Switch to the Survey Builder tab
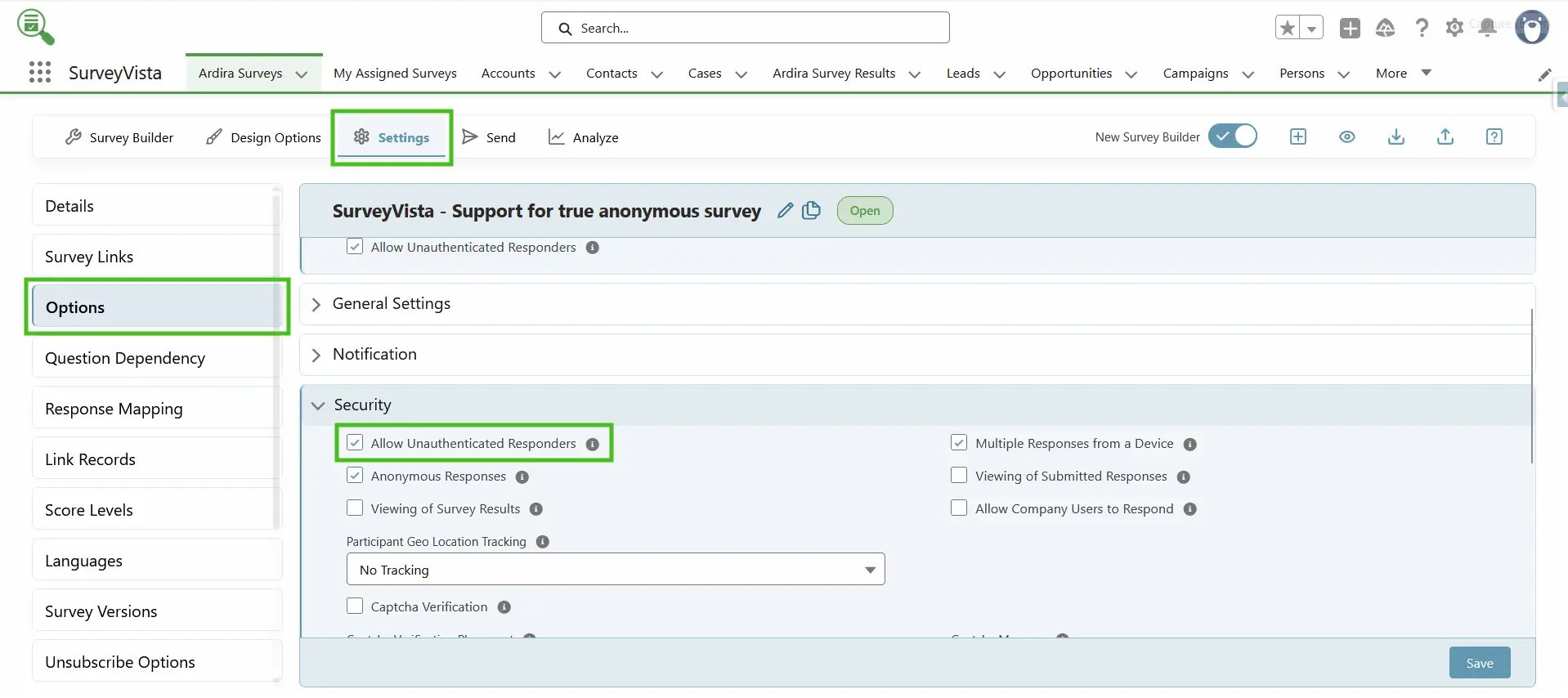Screen dimensions: 1568x698 click(x=119, y=137)
